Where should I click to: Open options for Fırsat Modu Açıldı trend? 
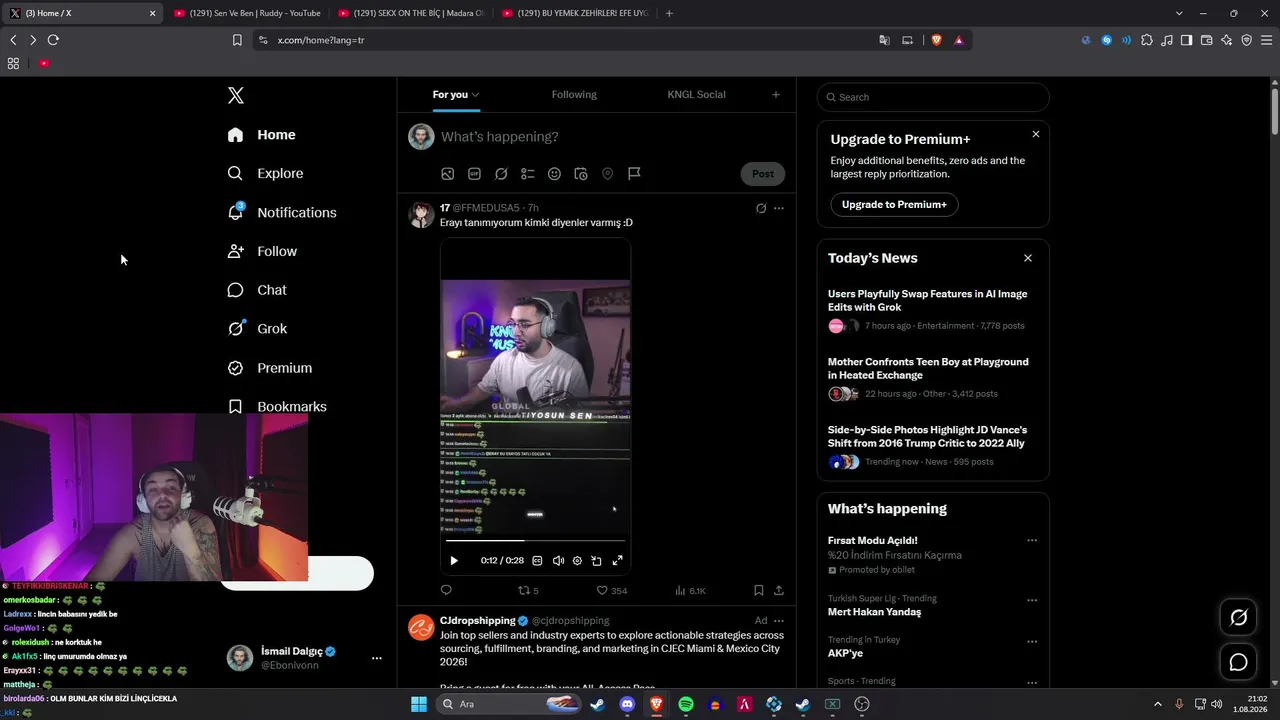(1032, 541)
